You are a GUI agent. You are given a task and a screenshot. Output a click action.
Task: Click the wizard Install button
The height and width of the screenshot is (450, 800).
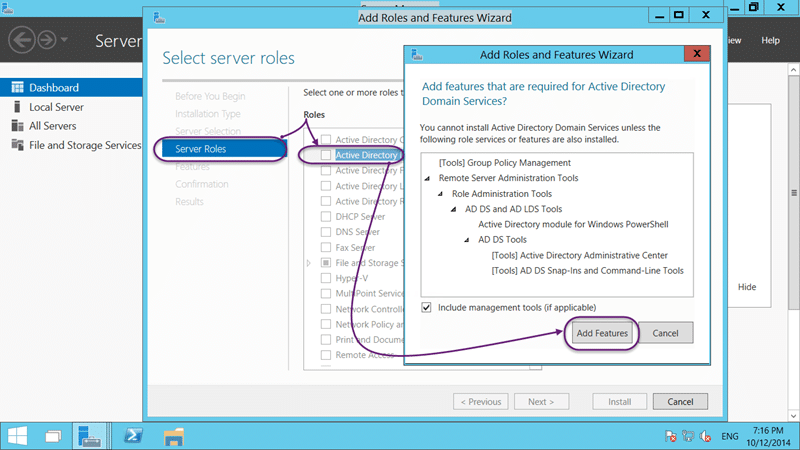click(x=619, y=402)
